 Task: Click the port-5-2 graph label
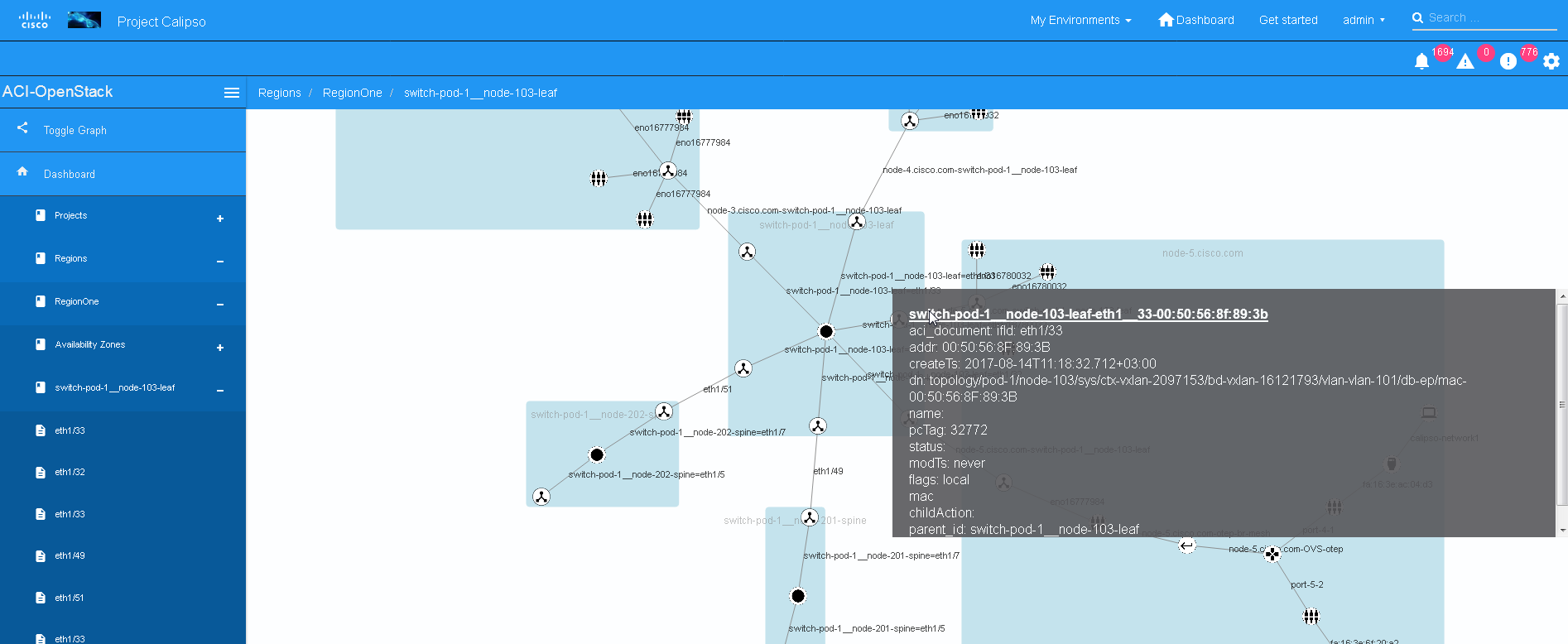point(1306,584)
